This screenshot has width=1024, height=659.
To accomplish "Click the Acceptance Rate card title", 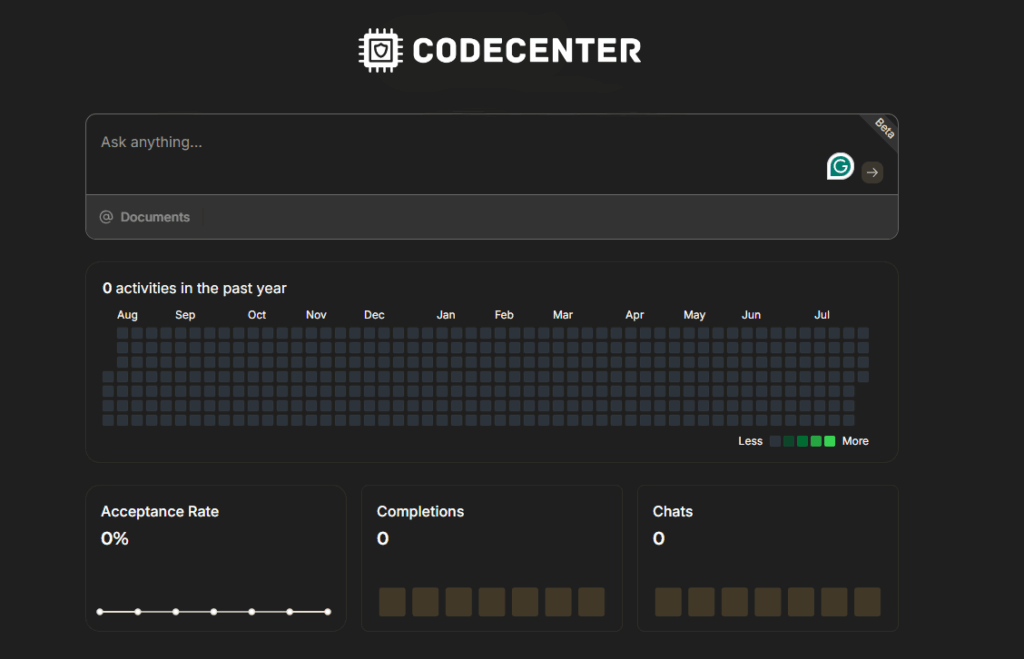I will (160, 511).
